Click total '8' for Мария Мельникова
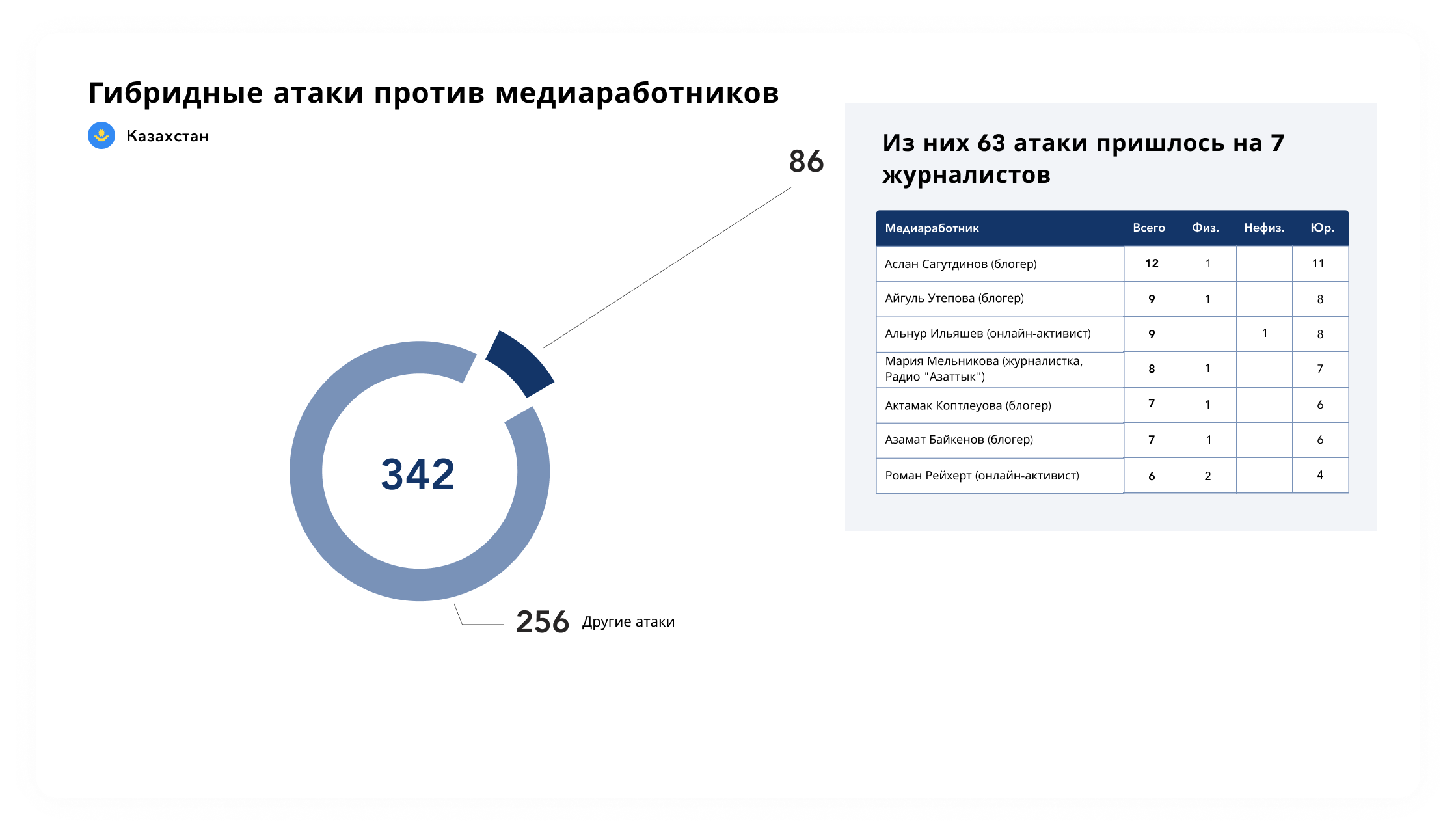The image size is (1456, 836). [x=1152, y=369]
